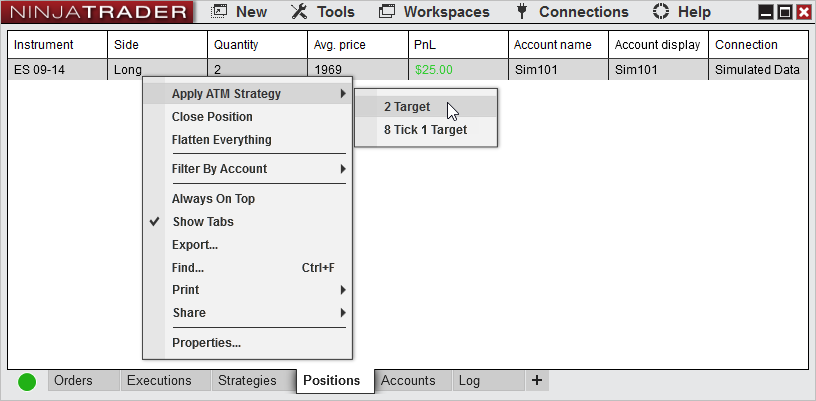
Task: Choose Close Position from context menu
Action: pyautogui.click(x=212, y=117)
